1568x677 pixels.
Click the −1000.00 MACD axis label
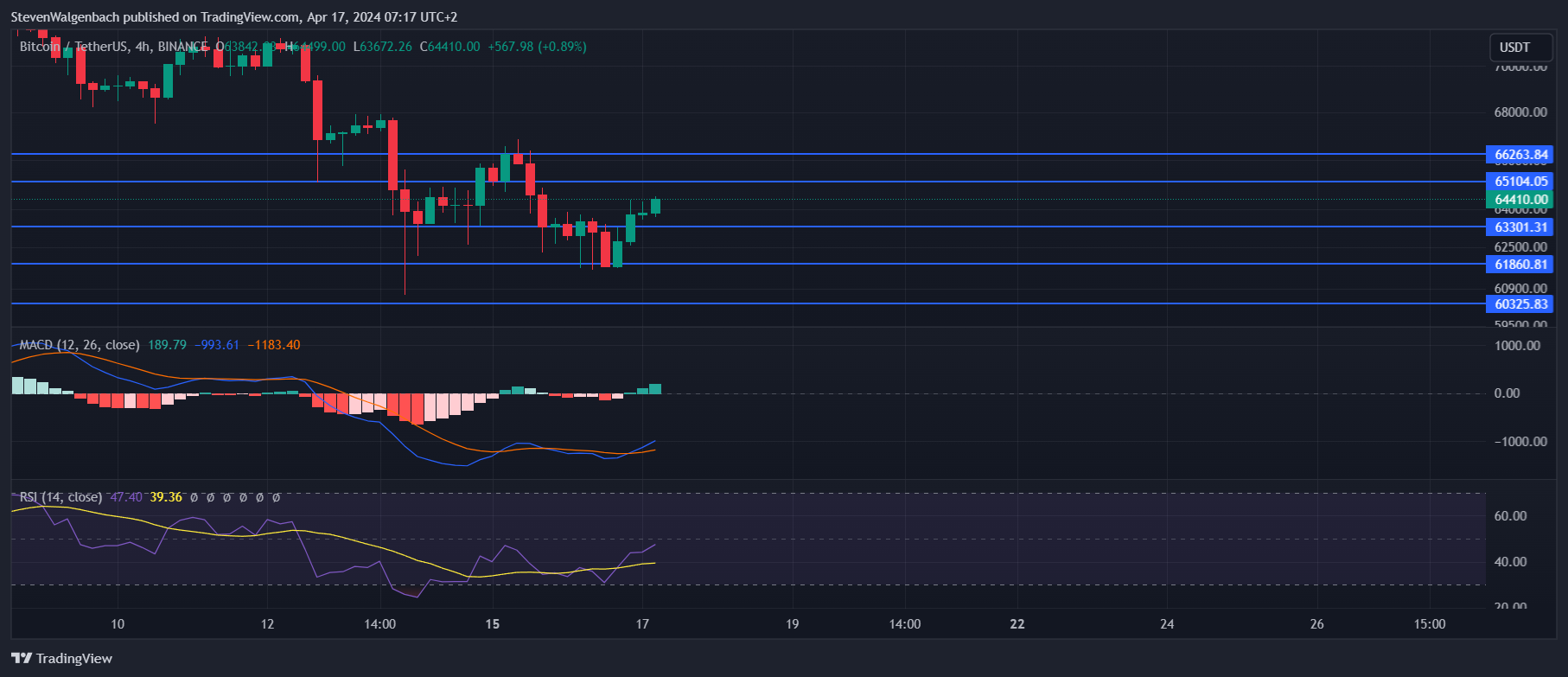1520,442
